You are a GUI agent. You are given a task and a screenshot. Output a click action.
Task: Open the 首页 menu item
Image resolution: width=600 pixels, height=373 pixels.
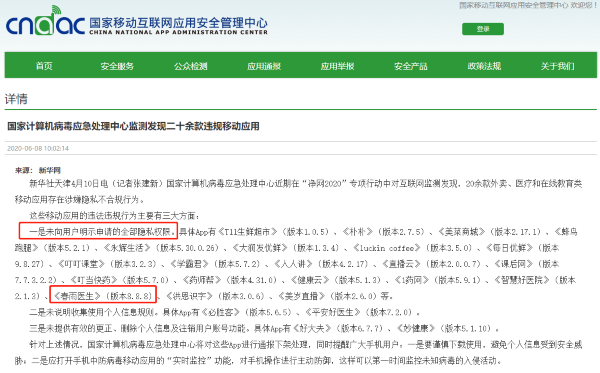(x=44, y=66)
